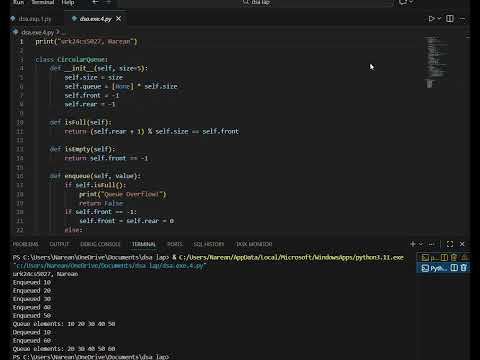The height and width of the screenshot is (360, 480).
Task: Switch to the PORTS panel tab
Action: pyautogui.click(x=175, y=244)
